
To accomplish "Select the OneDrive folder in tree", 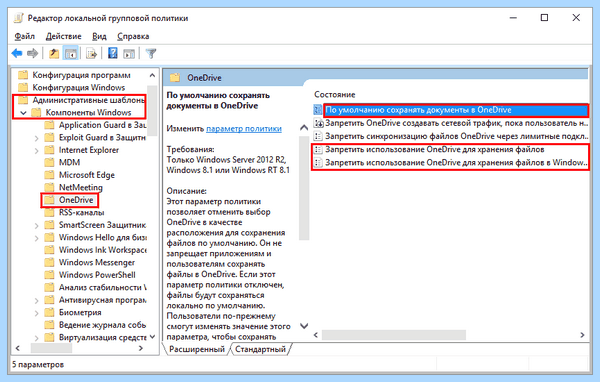I will pyautogui.click(x=76, y=200).
